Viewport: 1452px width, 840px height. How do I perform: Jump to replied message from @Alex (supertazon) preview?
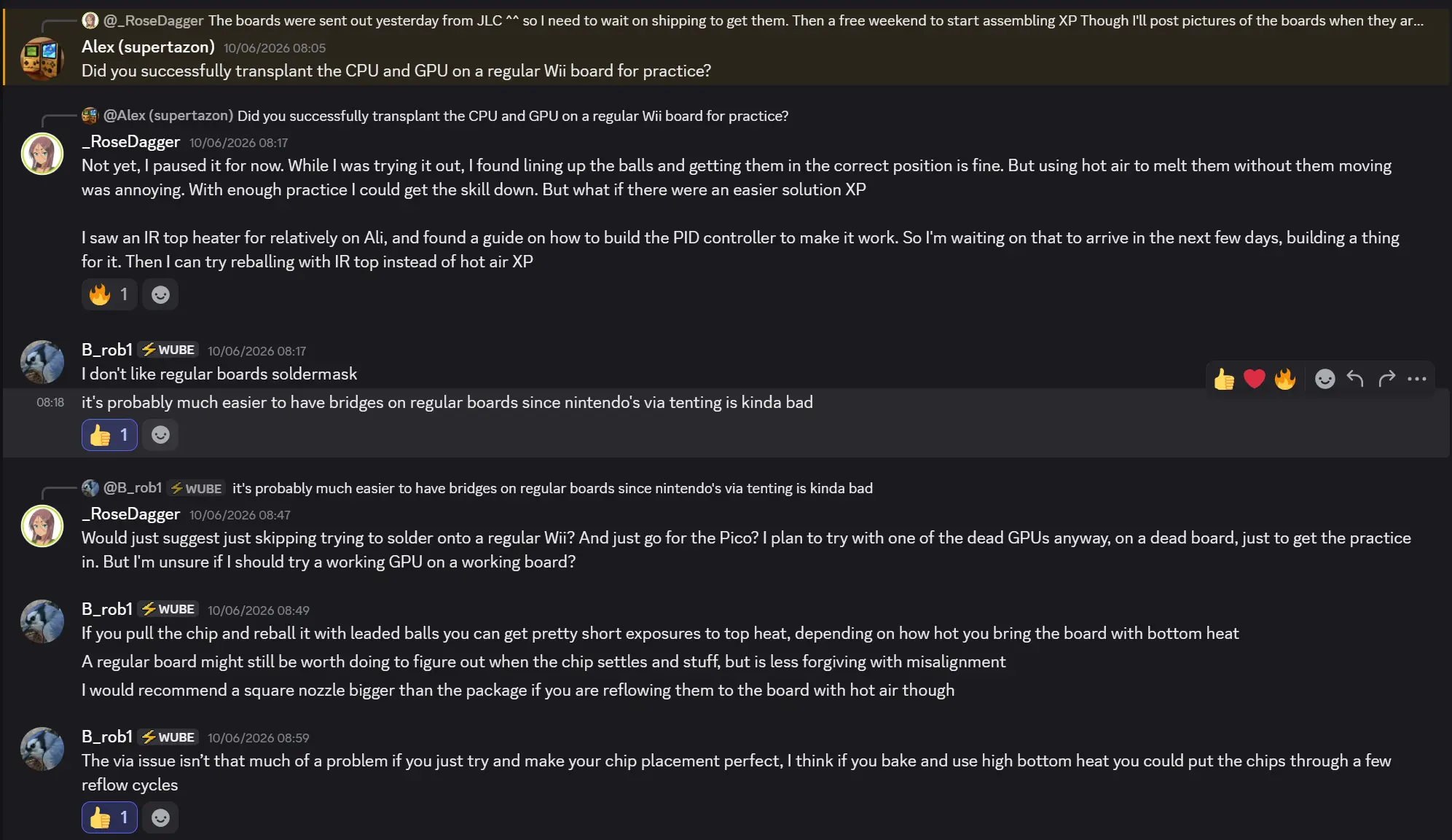pyautogui.click(x=513, y=116)
